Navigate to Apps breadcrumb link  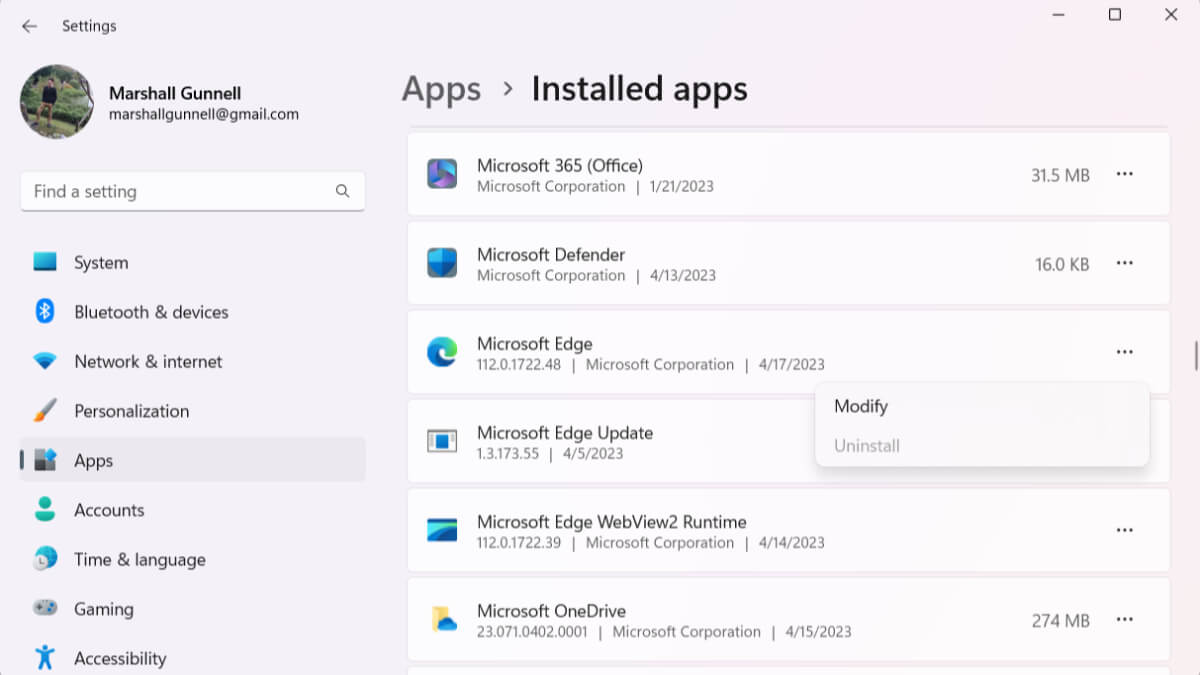[441, 89]
